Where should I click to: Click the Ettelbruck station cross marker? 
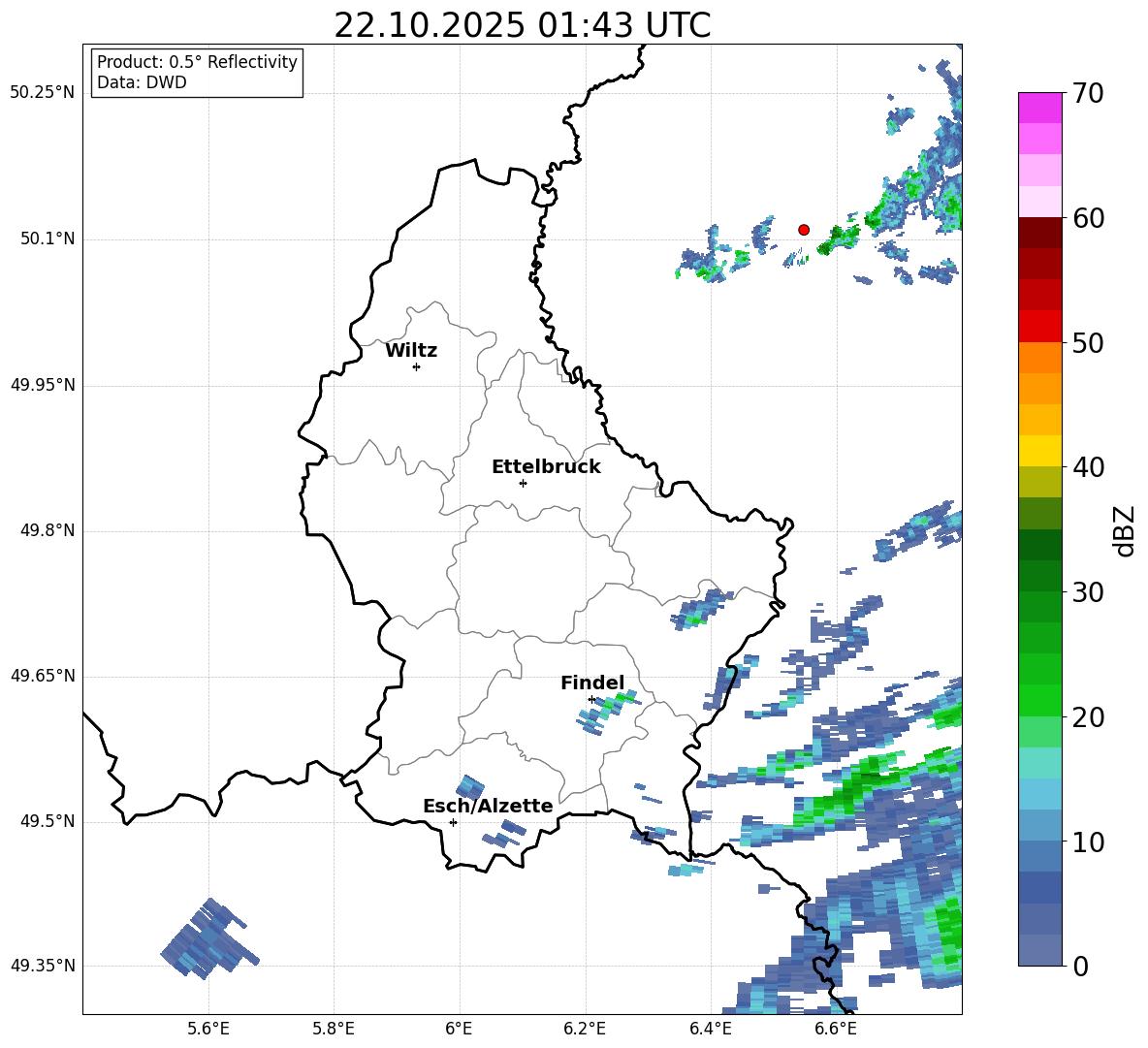(x=523, y=483)
